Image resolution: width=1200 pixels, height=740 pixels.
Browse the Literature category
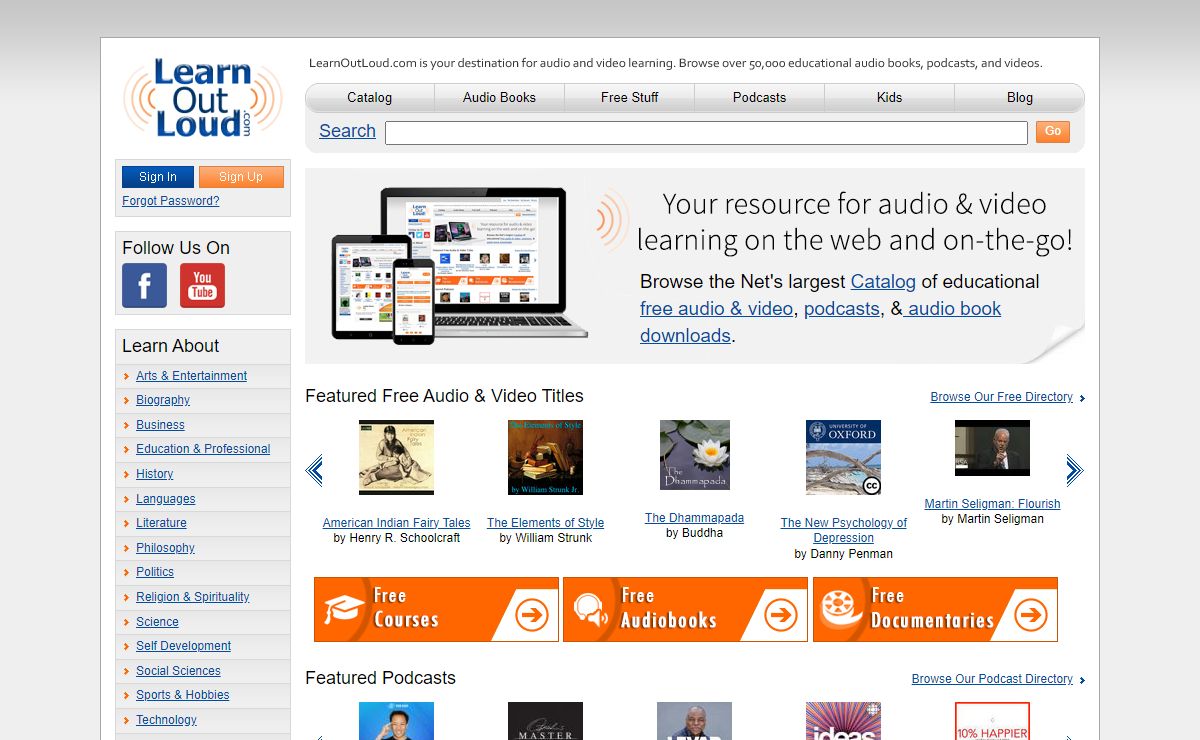click(161, 523)
